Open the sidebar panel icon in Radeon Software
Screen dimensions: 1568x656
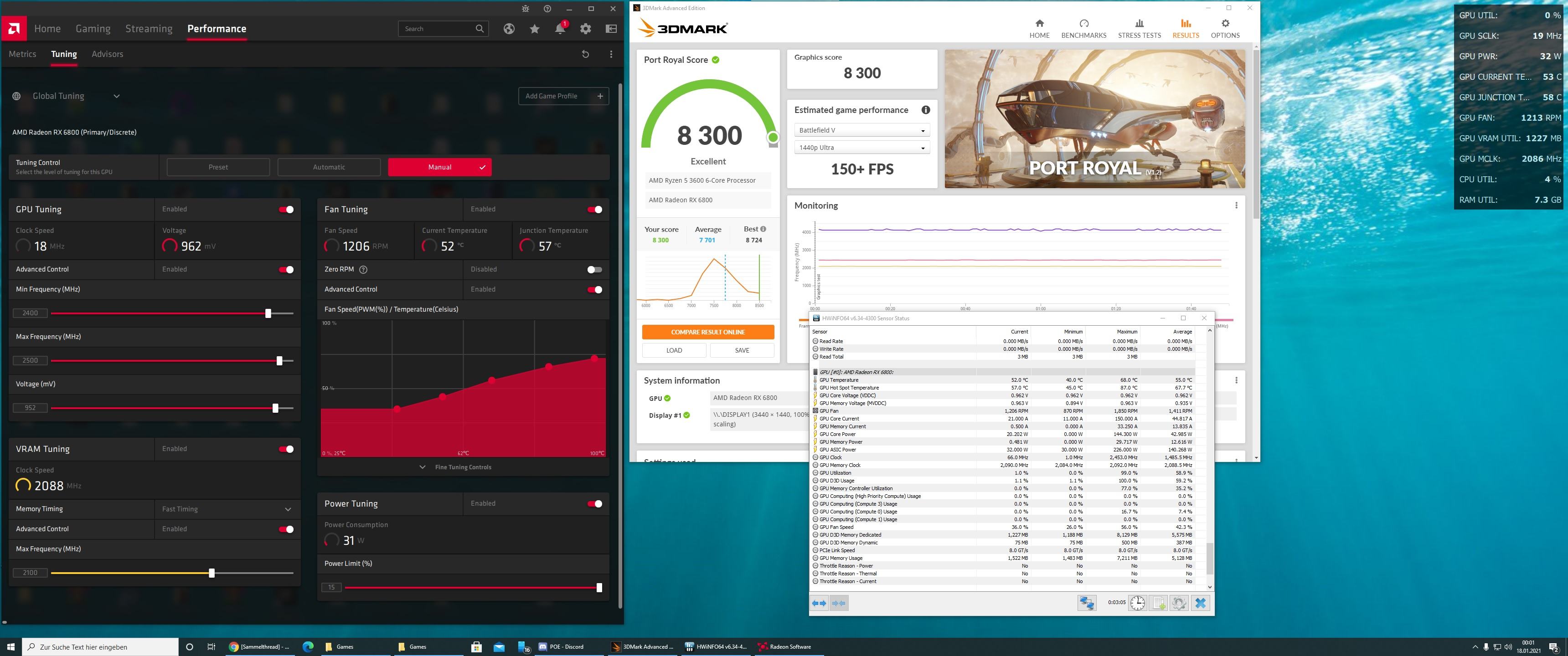point(611,29)
